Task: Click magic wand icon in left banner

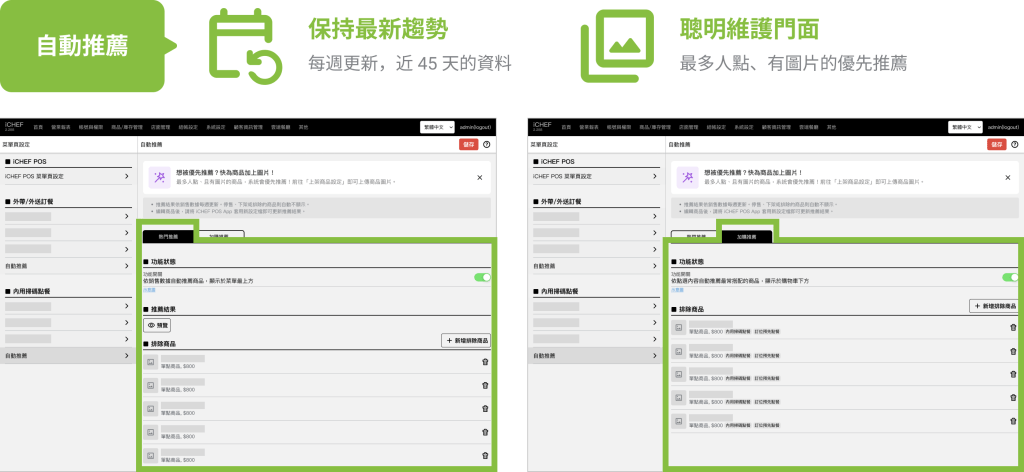Action: pyautogui.click(x=157, y=177)
